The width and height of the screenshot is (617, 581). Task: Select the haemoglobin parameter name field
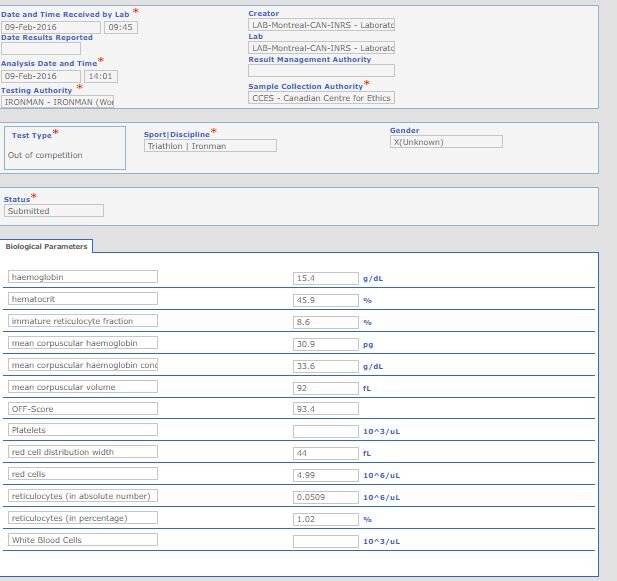click(83, 277)
